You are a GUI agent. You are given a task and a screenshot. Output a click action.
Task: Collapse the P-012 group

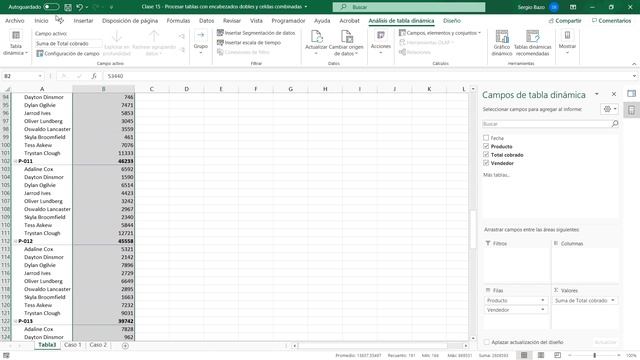(16, 241)
